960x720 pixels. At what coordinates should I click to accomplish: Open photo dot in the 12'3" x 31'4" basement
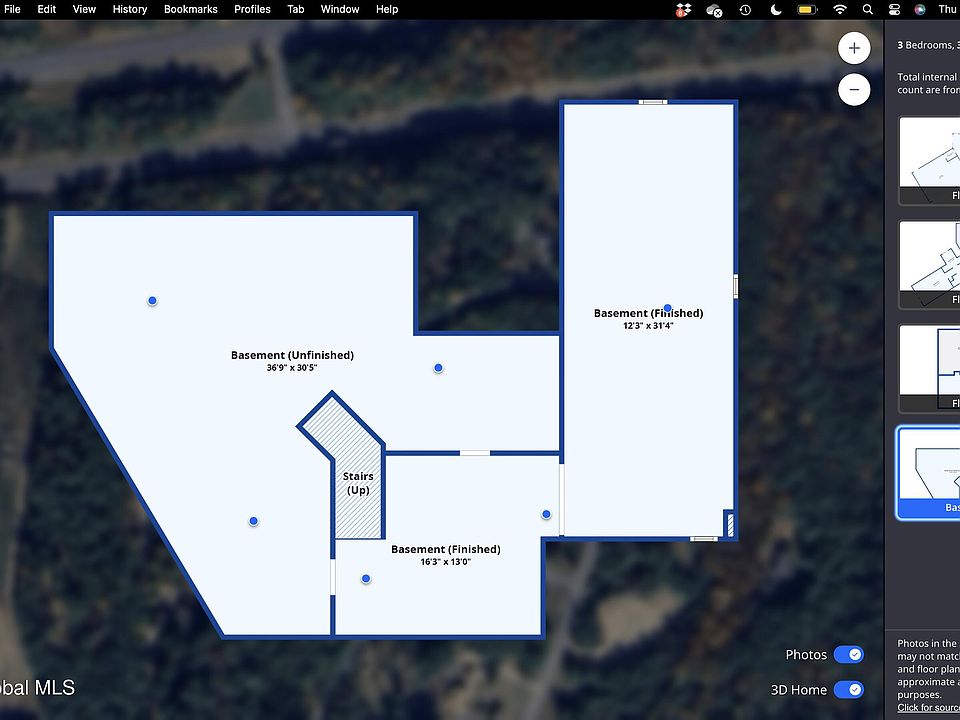(667, 308)
